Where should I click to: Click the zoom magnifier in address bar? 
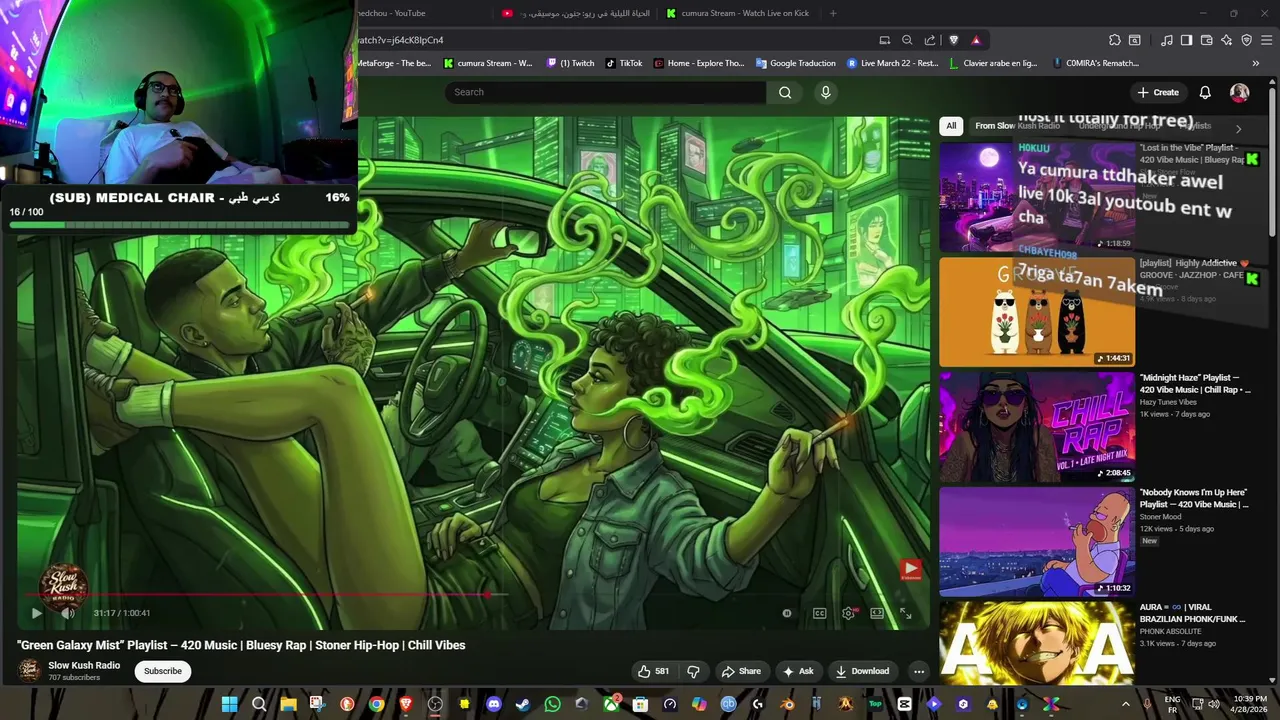[907, 40]
